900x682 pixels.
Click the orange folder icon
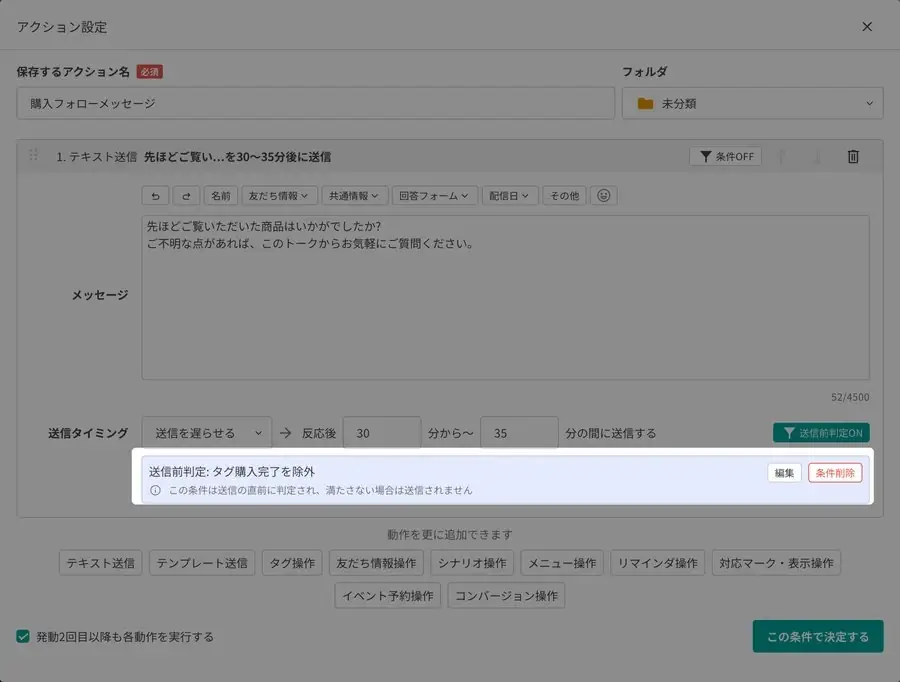coord(645,104)
